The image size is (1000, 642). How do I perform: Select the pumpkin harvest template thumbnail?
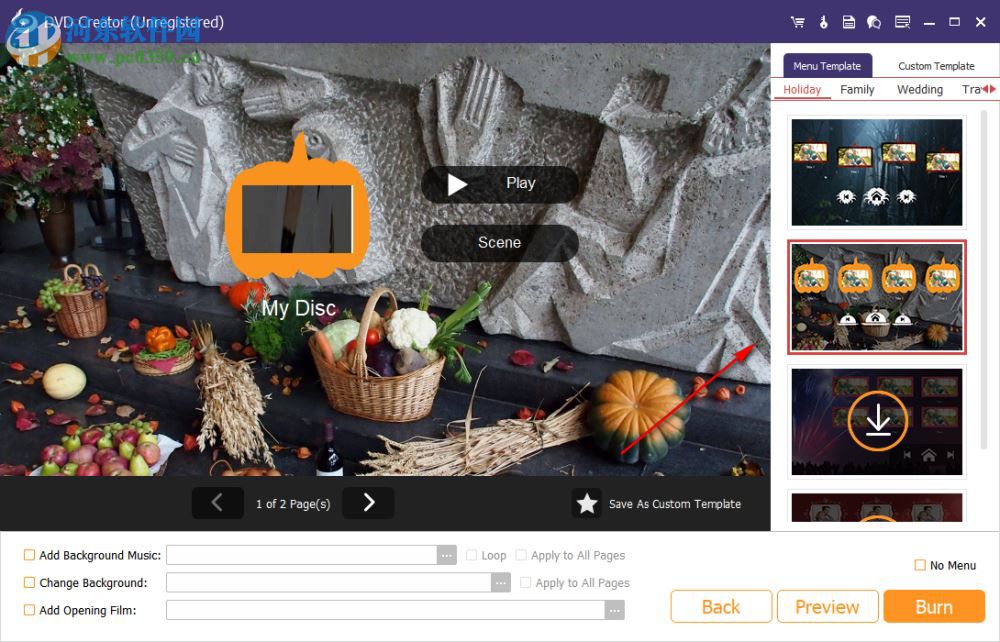[x=877, y=297]
